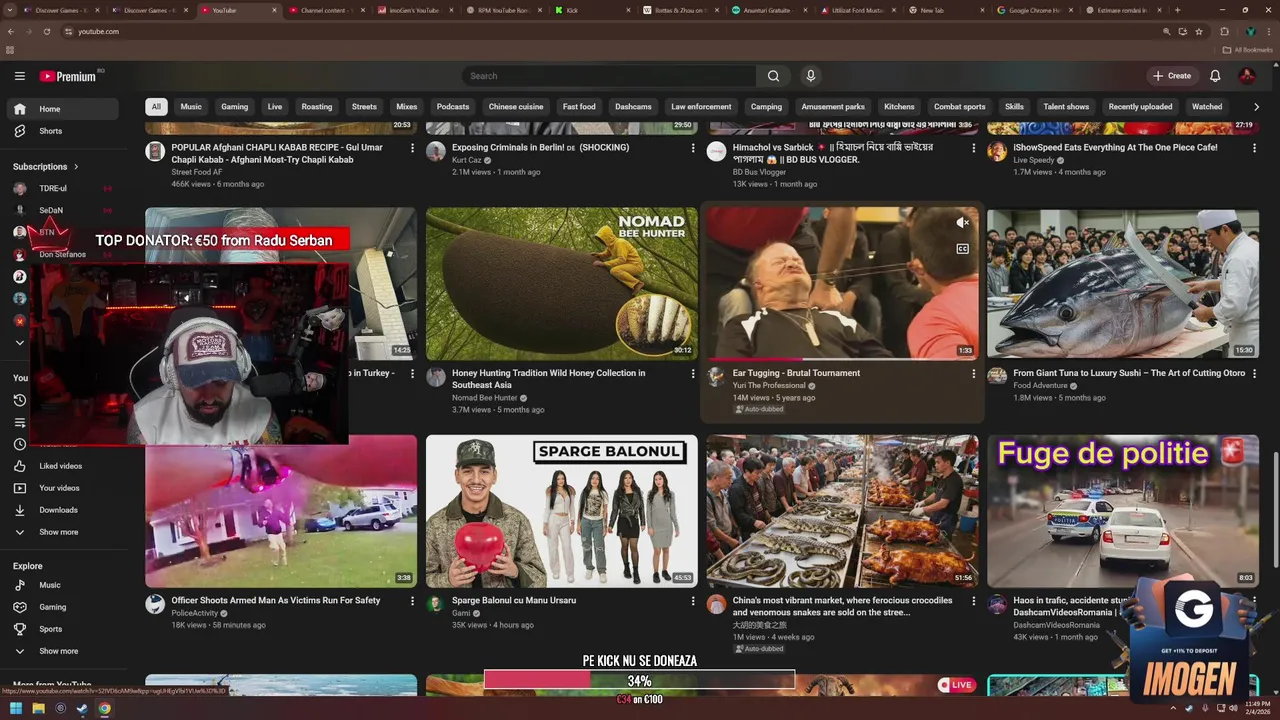
Task: Select the Roasting category chip
Action: (x=317, y=107)
